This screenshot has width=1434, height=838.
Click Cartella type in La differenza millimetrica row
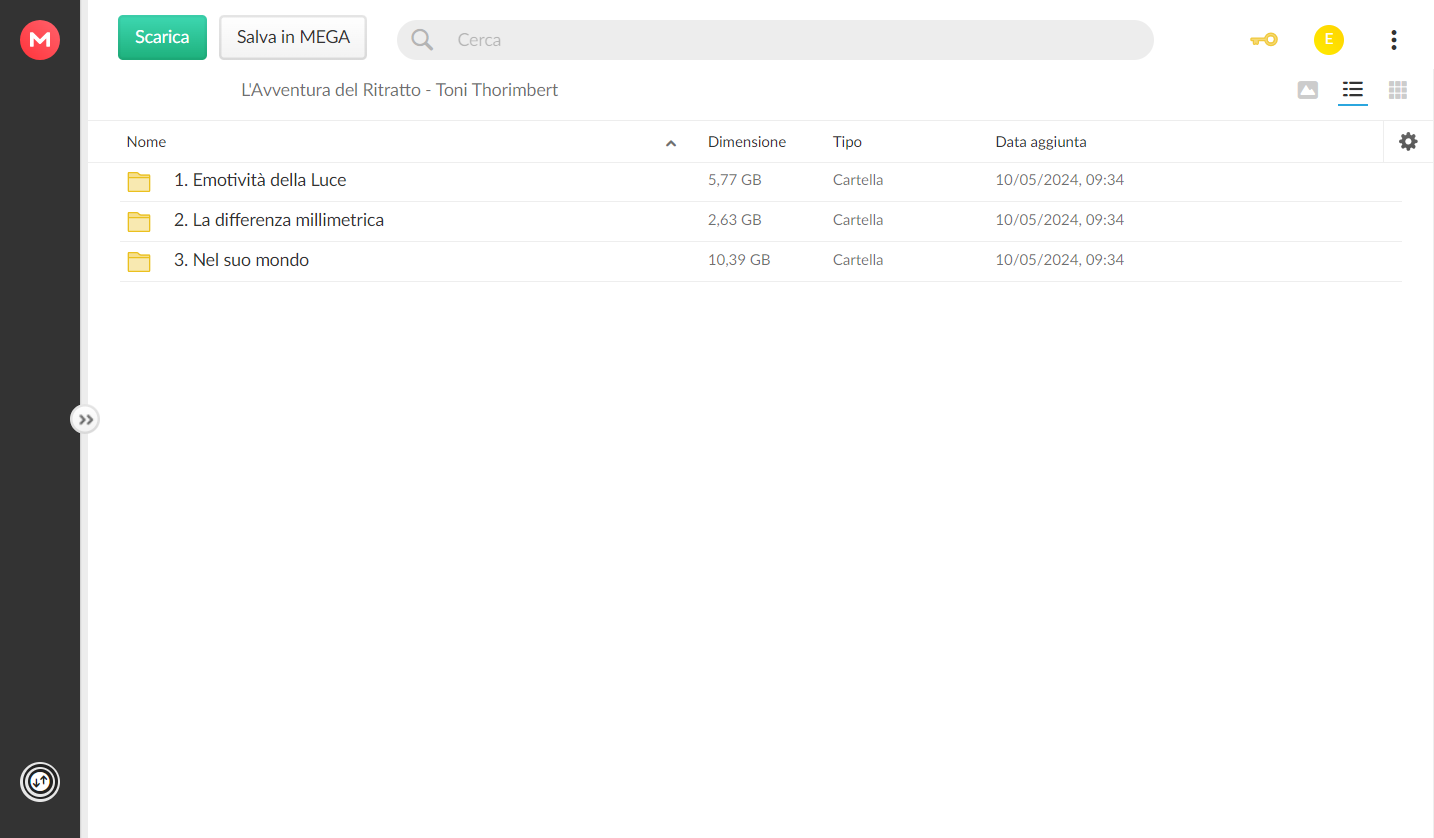coord(858,220)
